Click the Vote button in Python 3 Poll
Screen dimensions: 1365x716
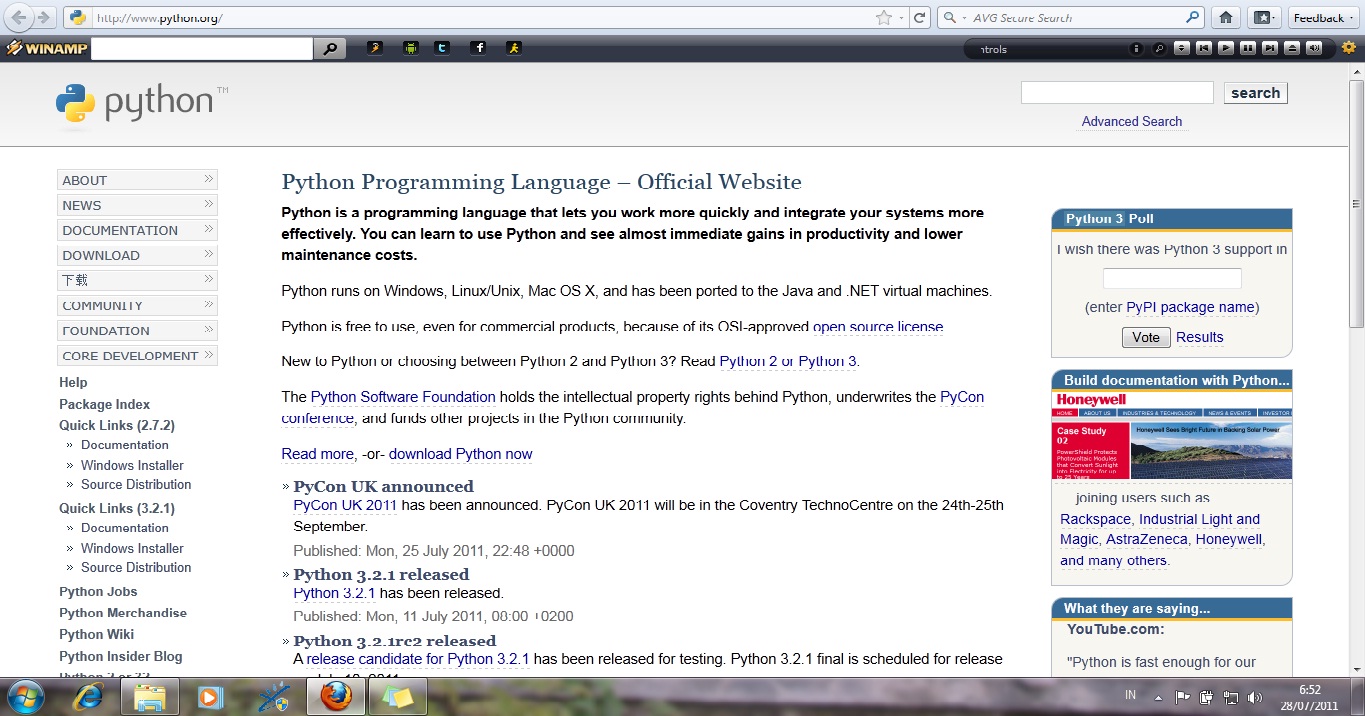[1146, 337]
